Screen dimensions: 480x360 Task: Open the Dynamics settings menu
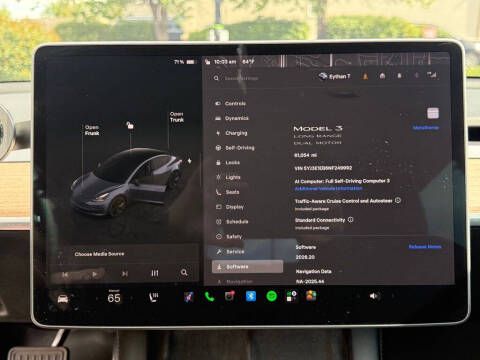point(232,118)
